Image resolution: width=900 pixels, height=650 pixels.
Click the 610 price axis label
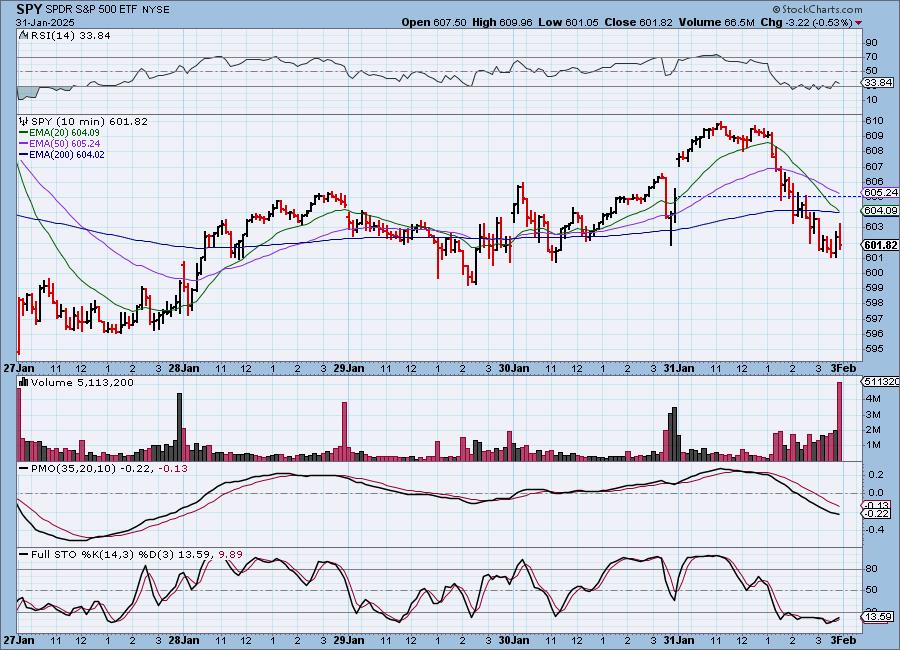(874, 121)
